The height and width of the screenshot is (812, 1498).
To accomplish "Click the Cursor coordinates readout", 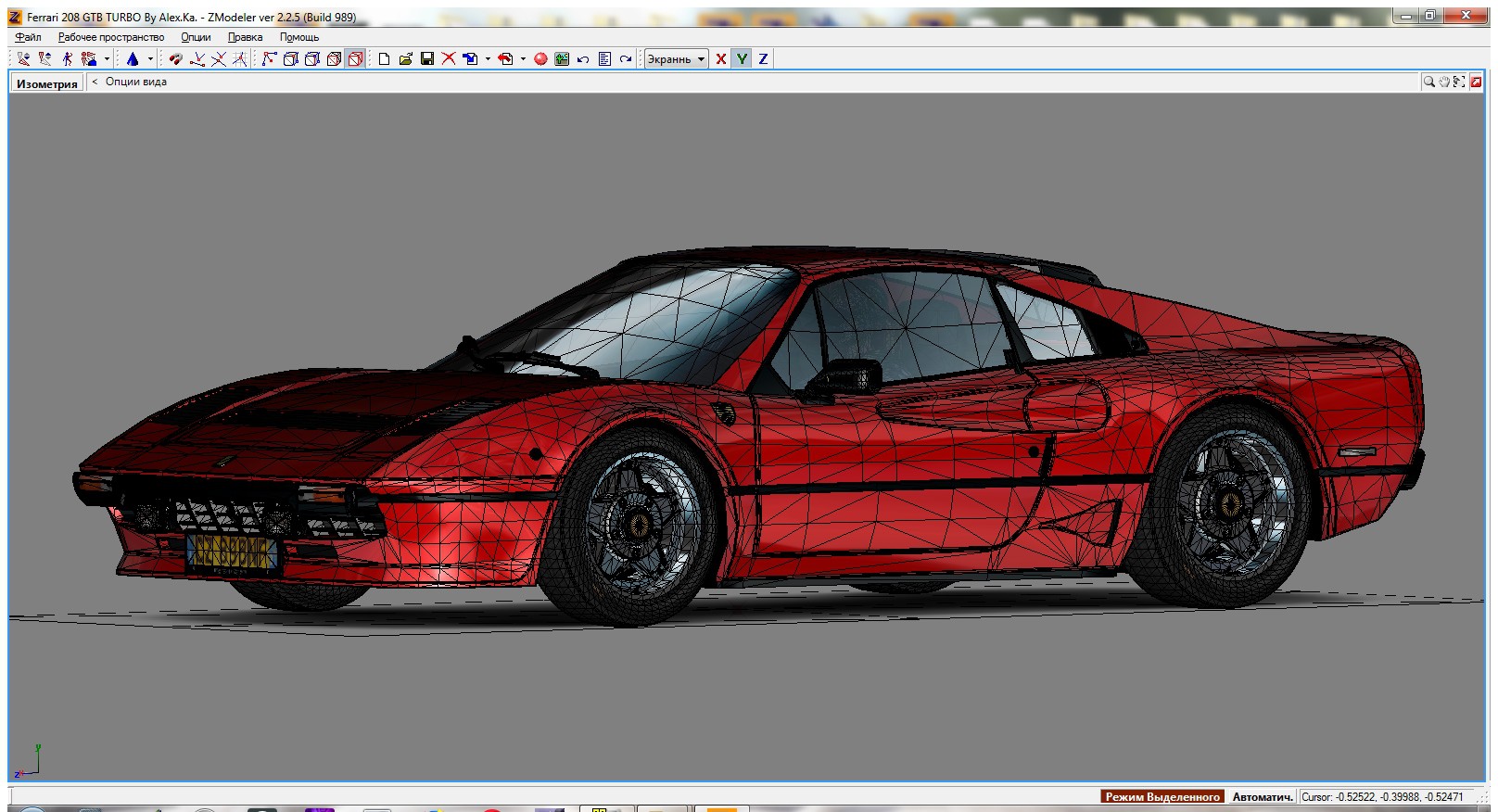I will point(1382,797).
